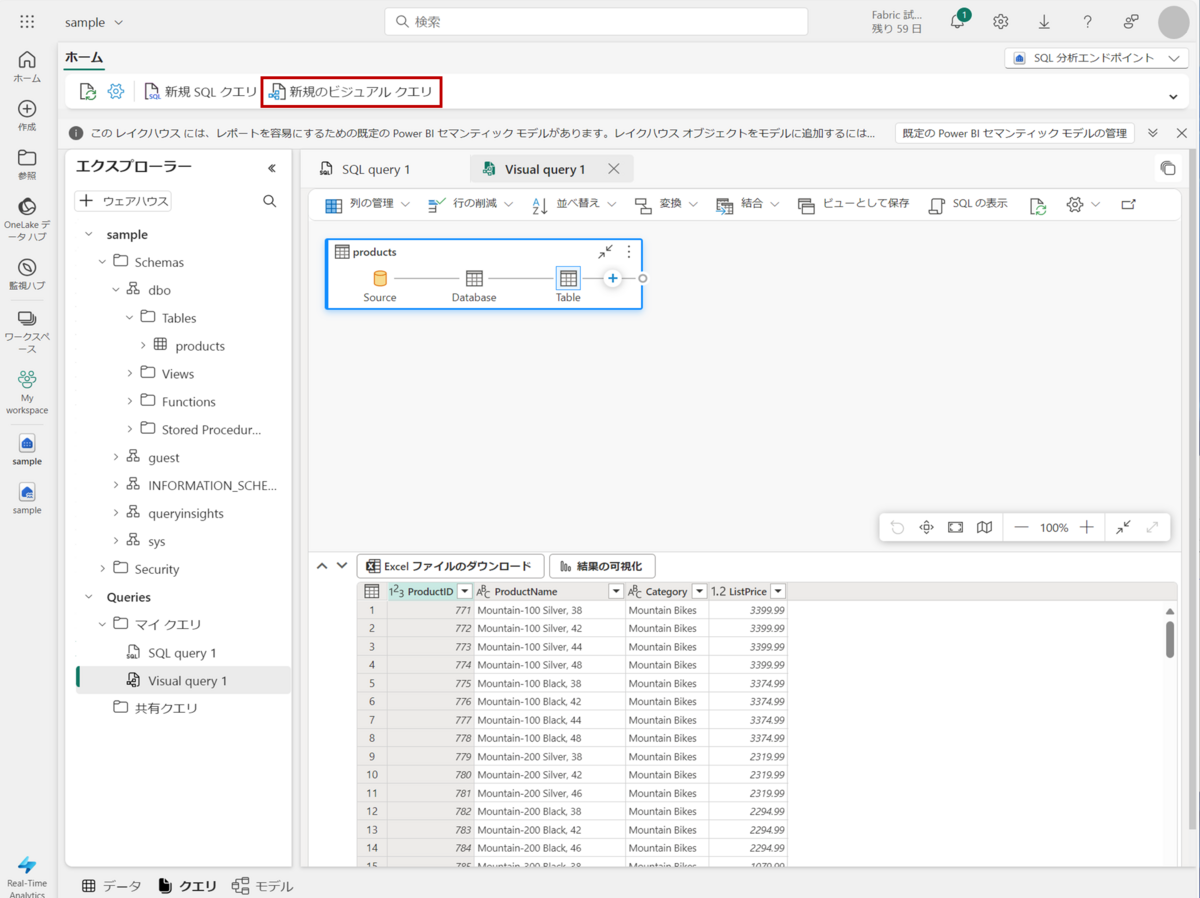
Task: Open the app launcher waffle icon
Action: point(27,21)
